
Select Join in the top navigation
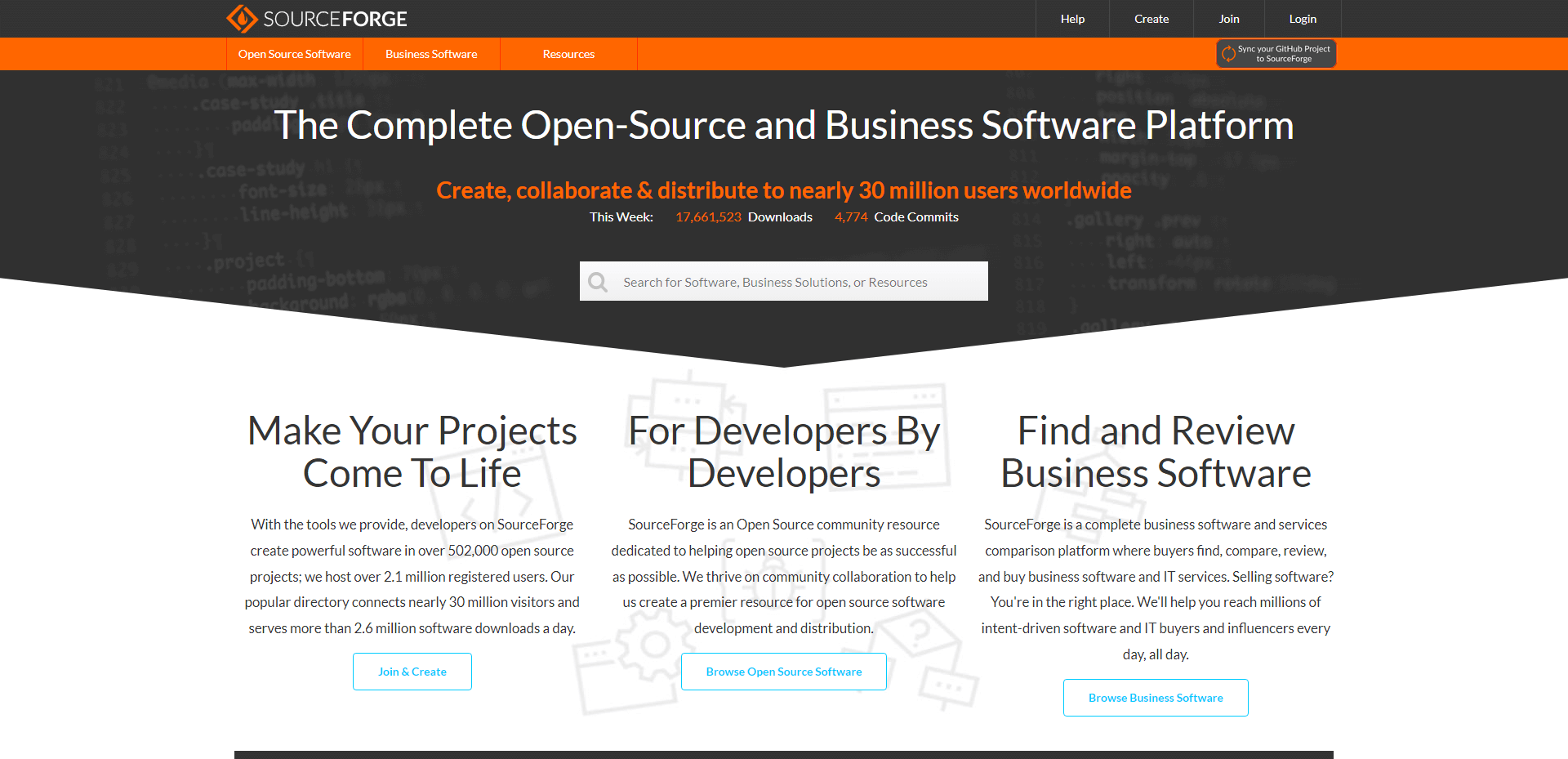tap(1229, 19)
